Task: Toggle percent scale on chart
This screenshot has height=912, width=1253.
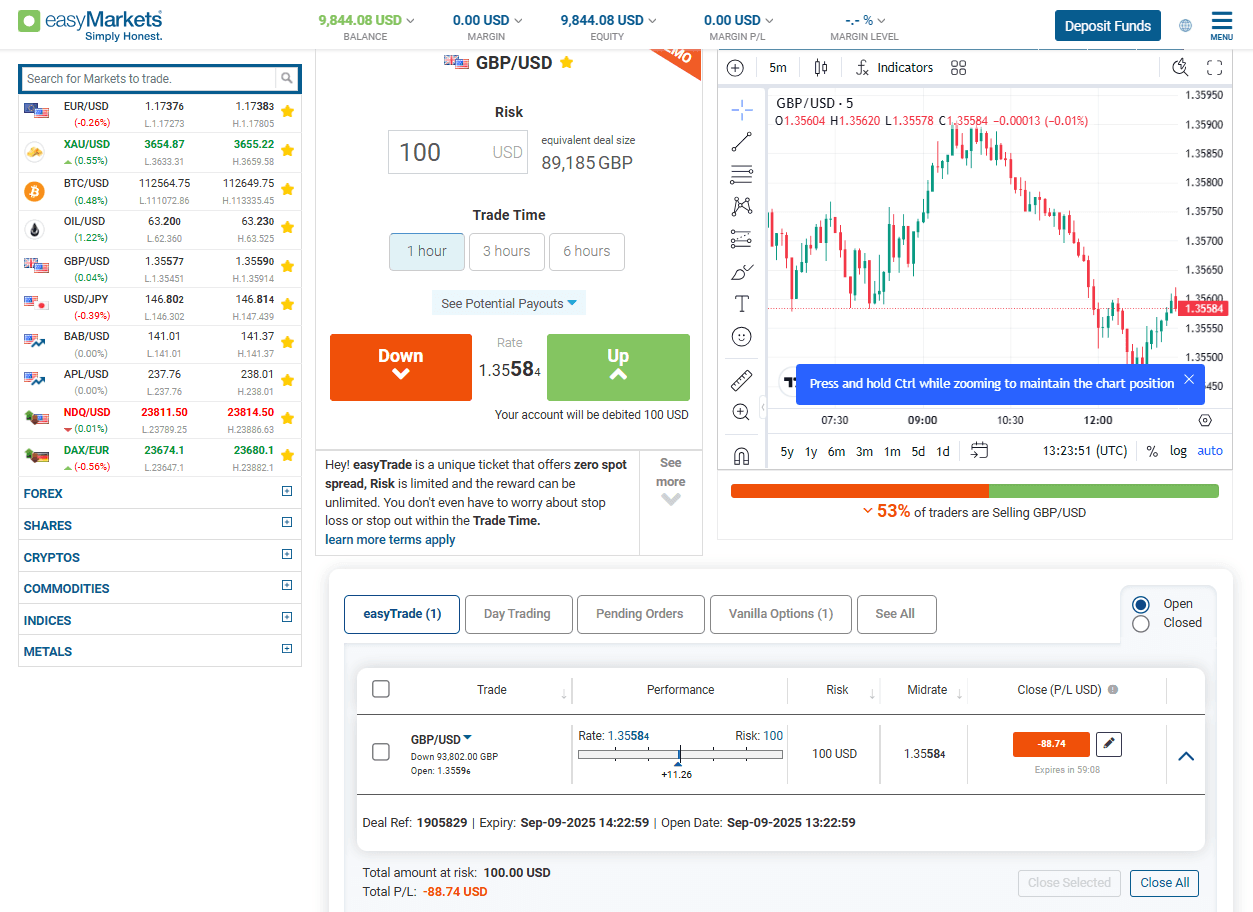Action: point(1152,451)
